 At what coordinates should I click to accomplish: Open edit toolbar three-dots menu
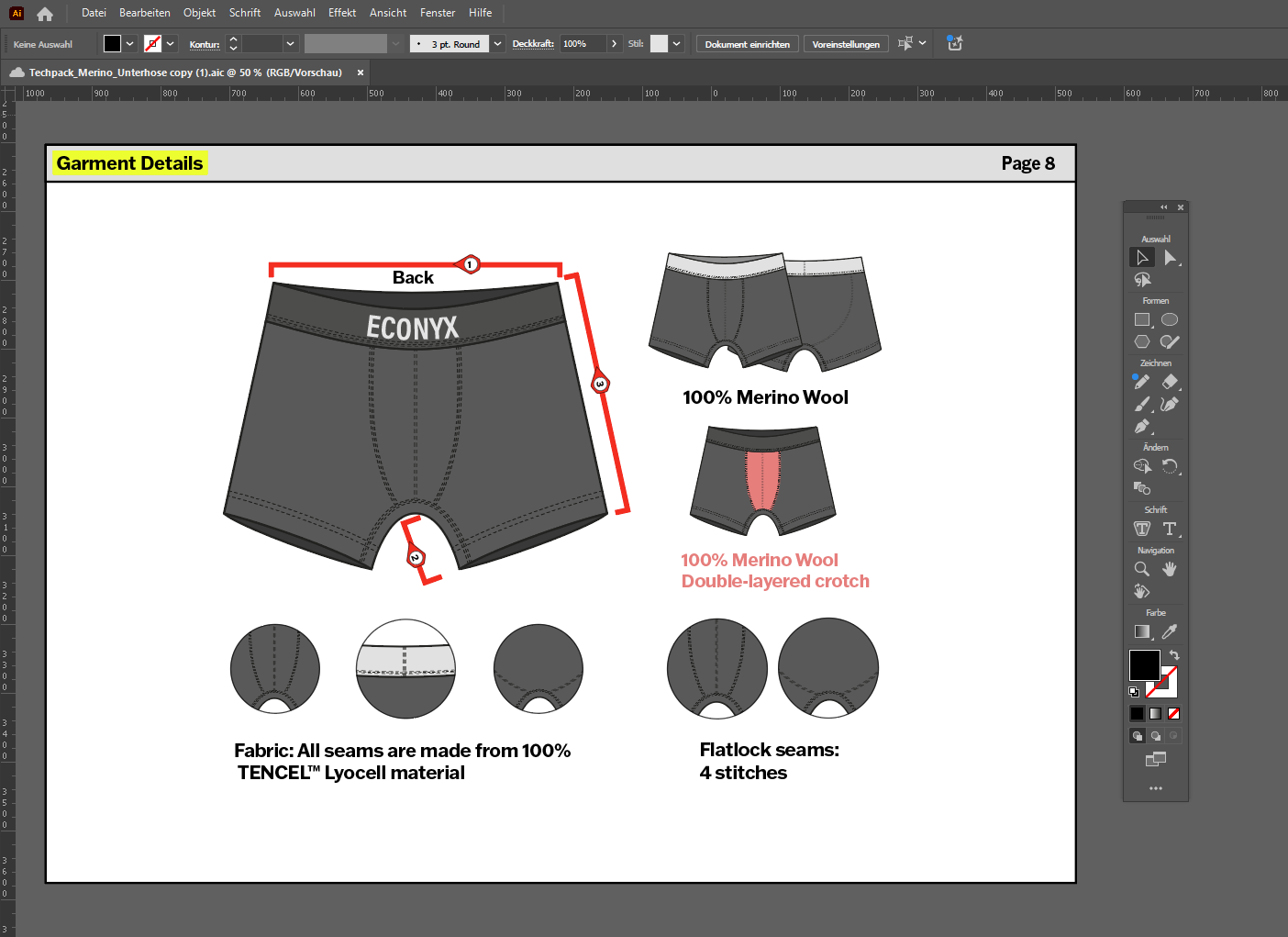(x=1156, y=788)
